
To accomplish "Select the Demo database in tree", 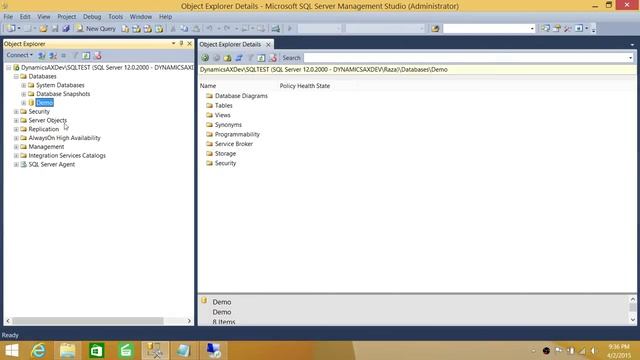I will 44,103.
